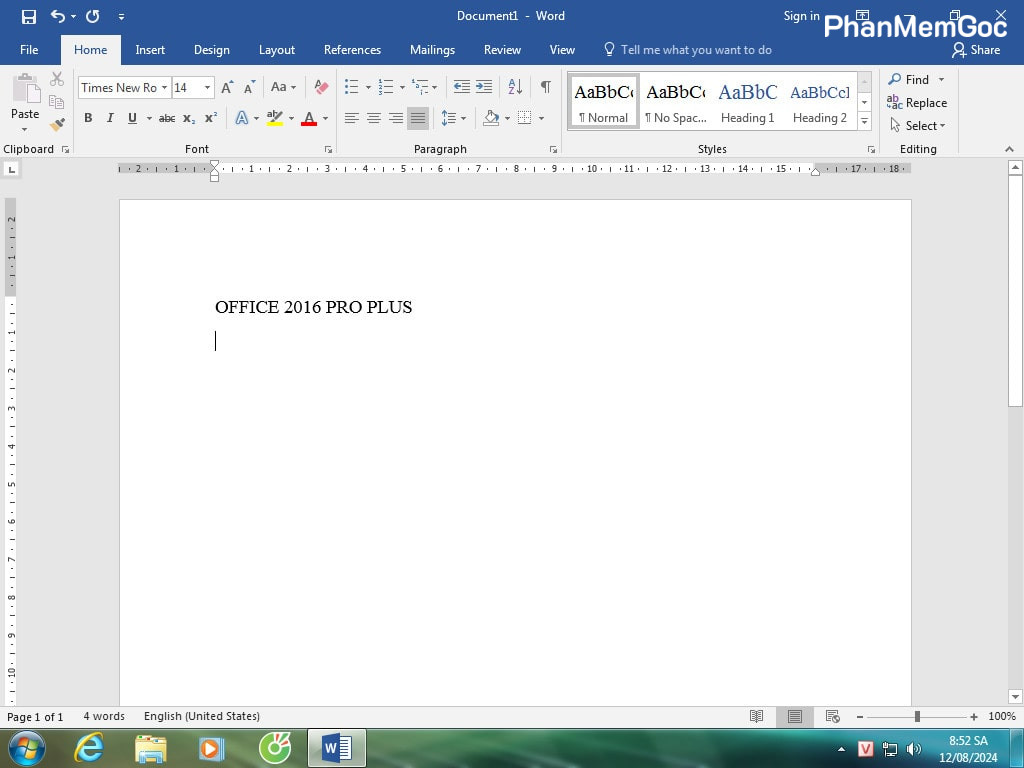
Task: Expand the Line Spacing dropdown
Action: [x=462, y=118]
